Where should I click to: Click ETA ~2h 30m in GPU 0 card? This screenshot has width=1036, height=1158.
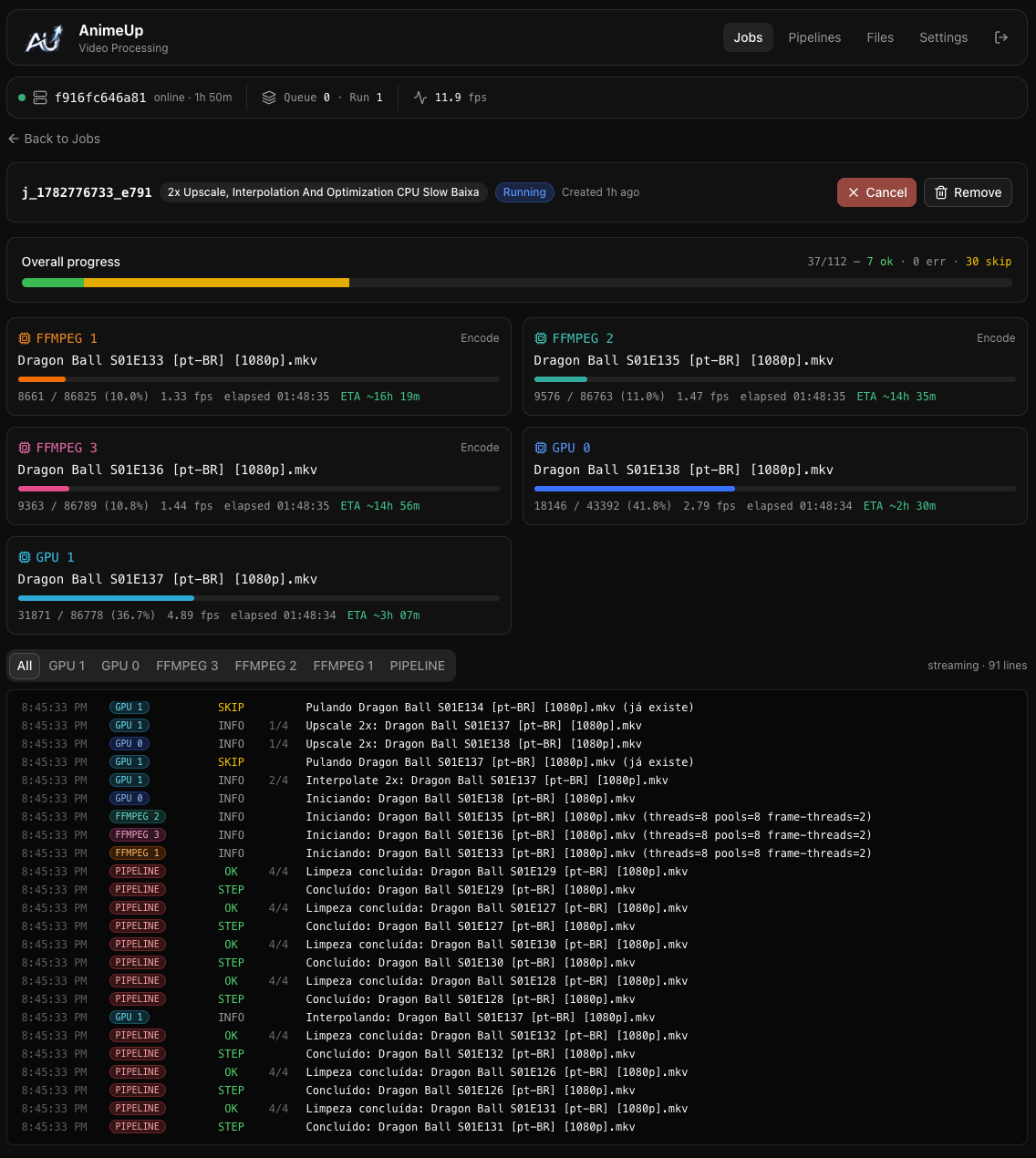click(900, 506)
